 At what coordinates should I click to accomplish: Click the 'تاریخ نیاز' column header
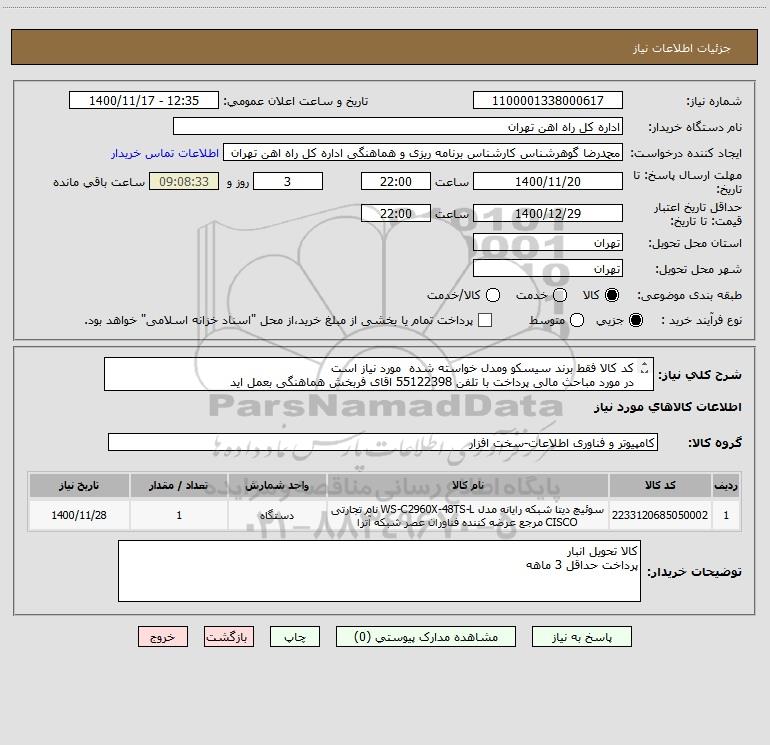coord(79,485)
